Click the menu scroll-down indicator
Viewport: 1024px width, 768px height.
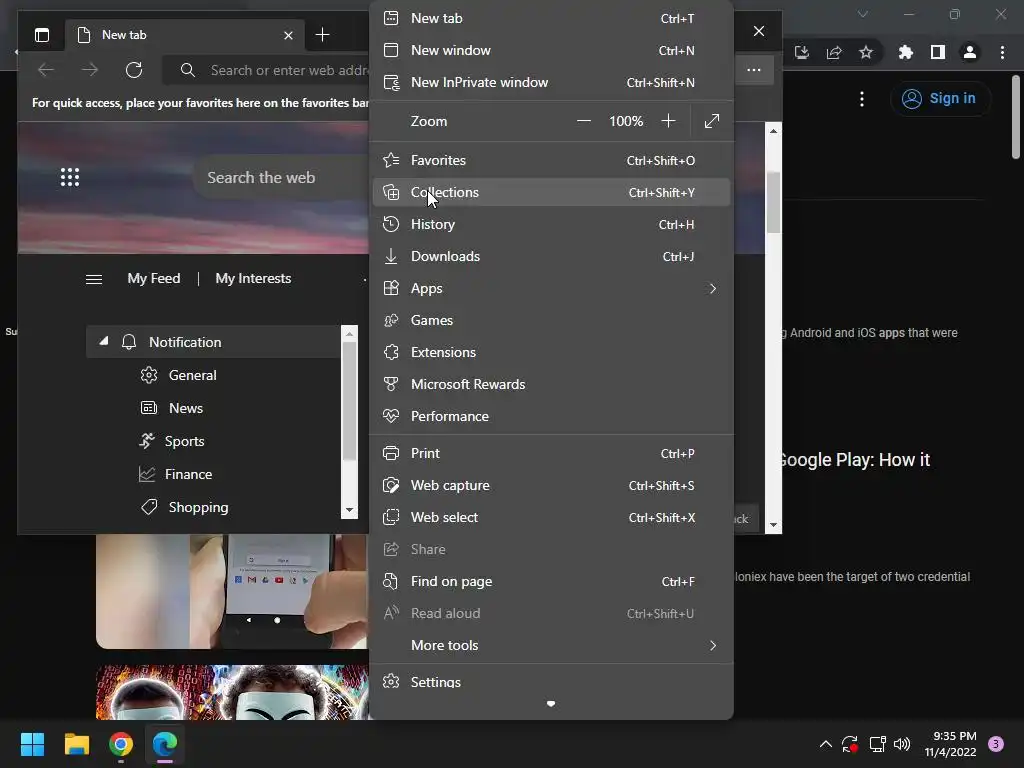click(x=551, y=704)
